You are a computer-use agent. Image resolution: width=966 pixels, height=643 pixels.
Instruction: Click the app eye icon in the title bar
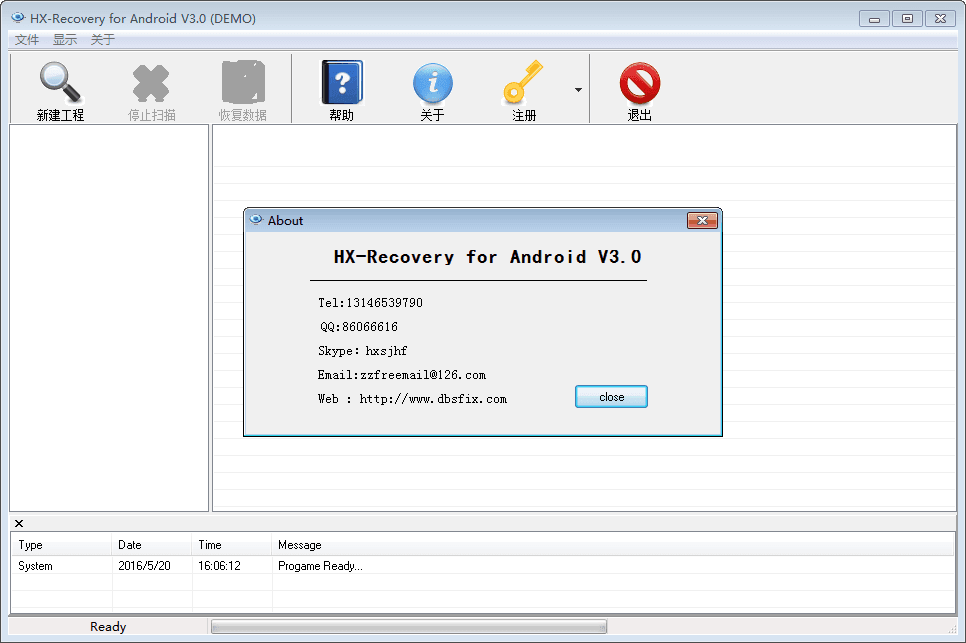[18, 18]
